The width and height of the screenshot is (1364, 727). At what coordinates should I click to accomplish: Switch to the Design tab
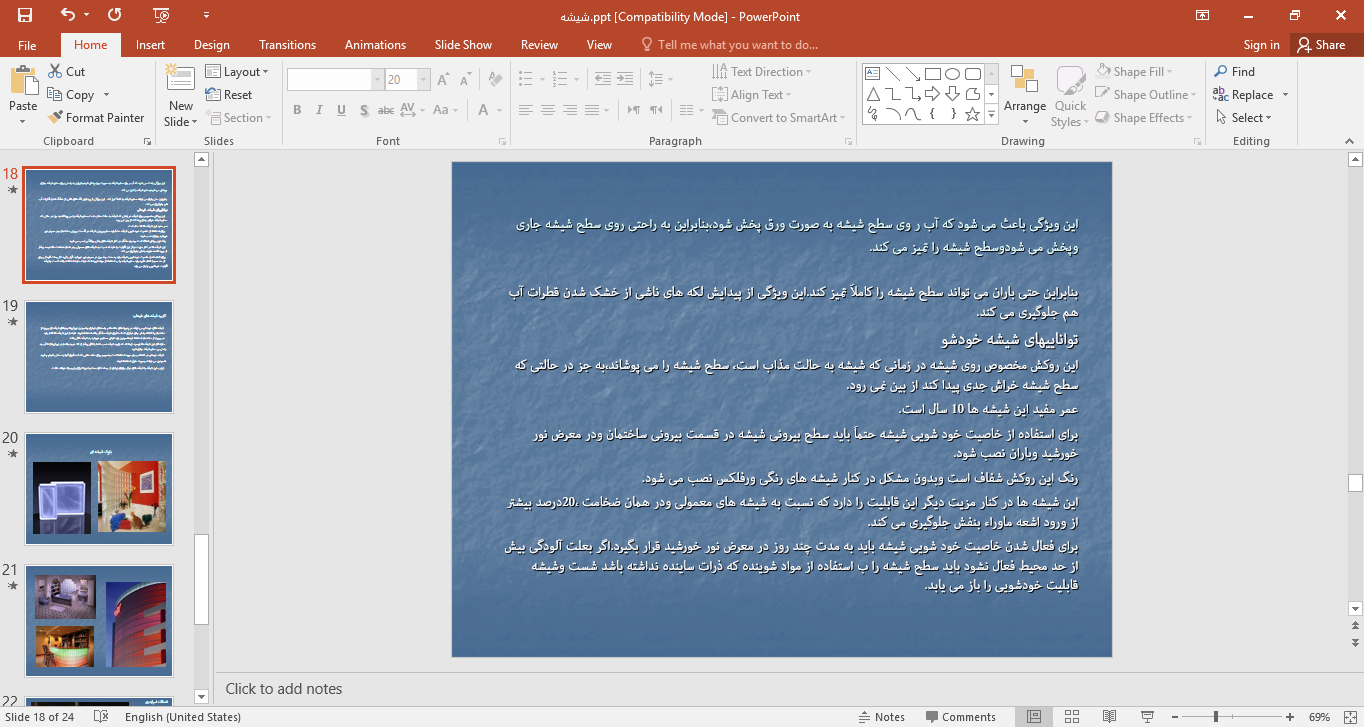211,45
